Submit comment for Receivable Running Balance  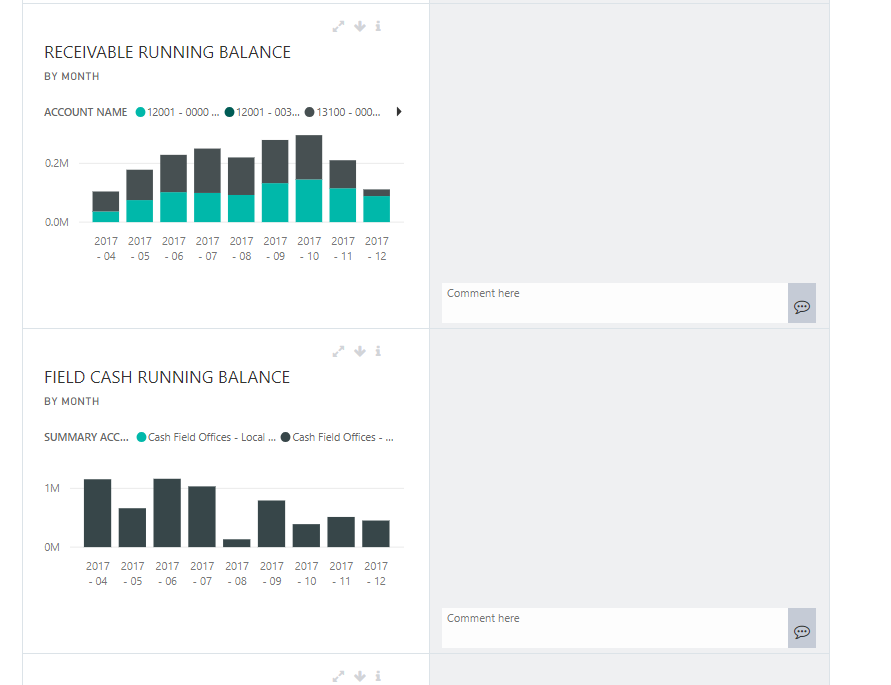click(x=802, y=303)
